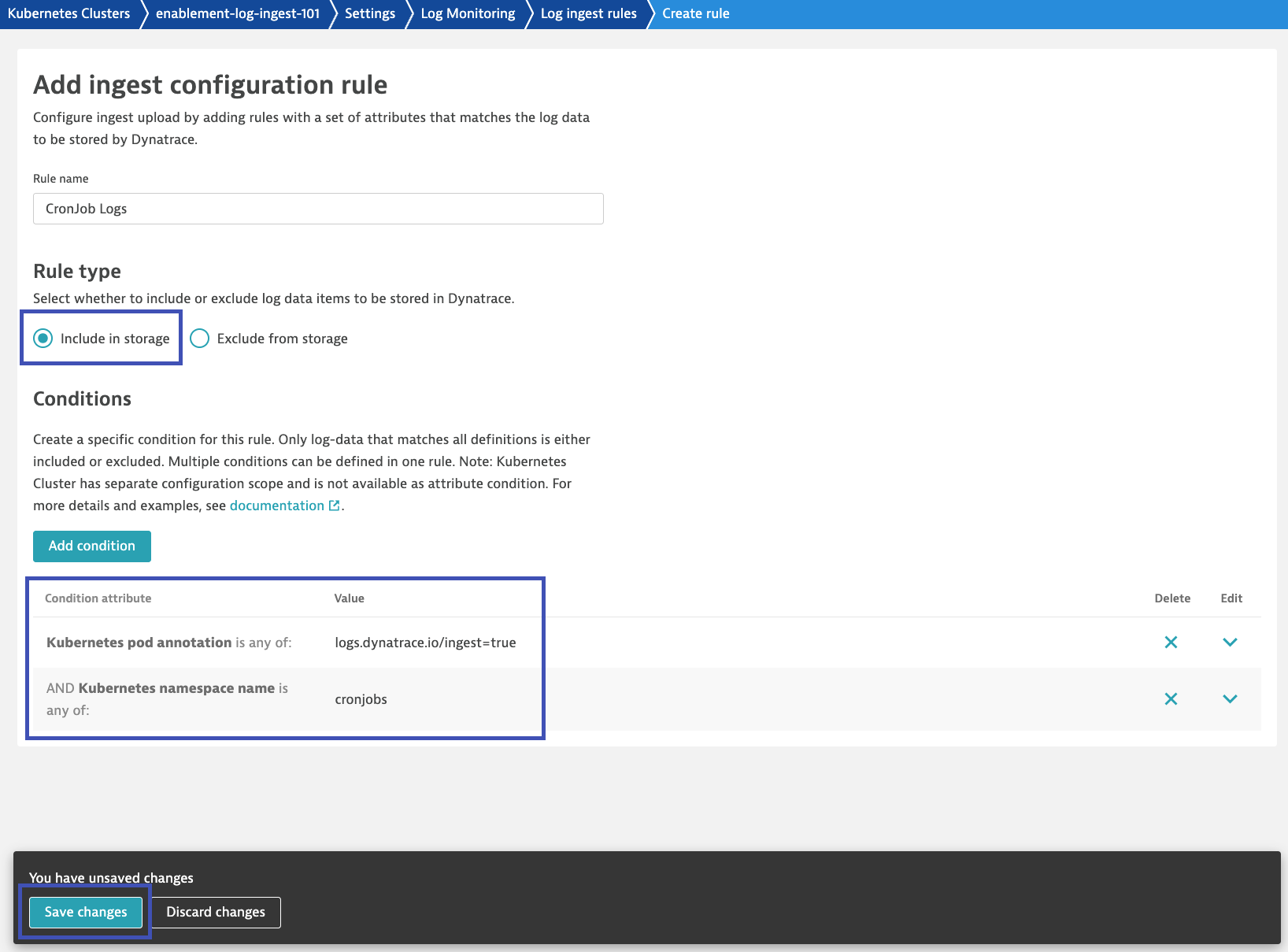Click the Condition attribute column header

click(98, 598)
